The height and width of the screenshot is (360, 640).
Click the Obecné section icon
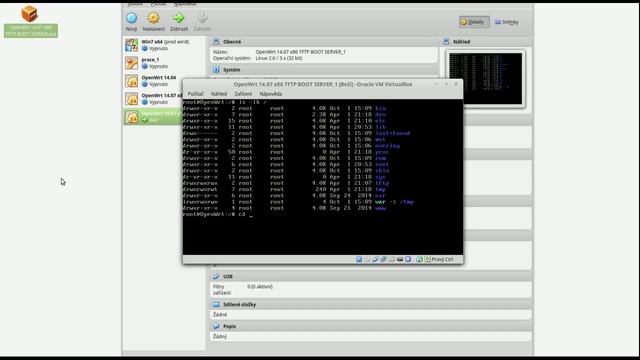(x=216, y=42)
